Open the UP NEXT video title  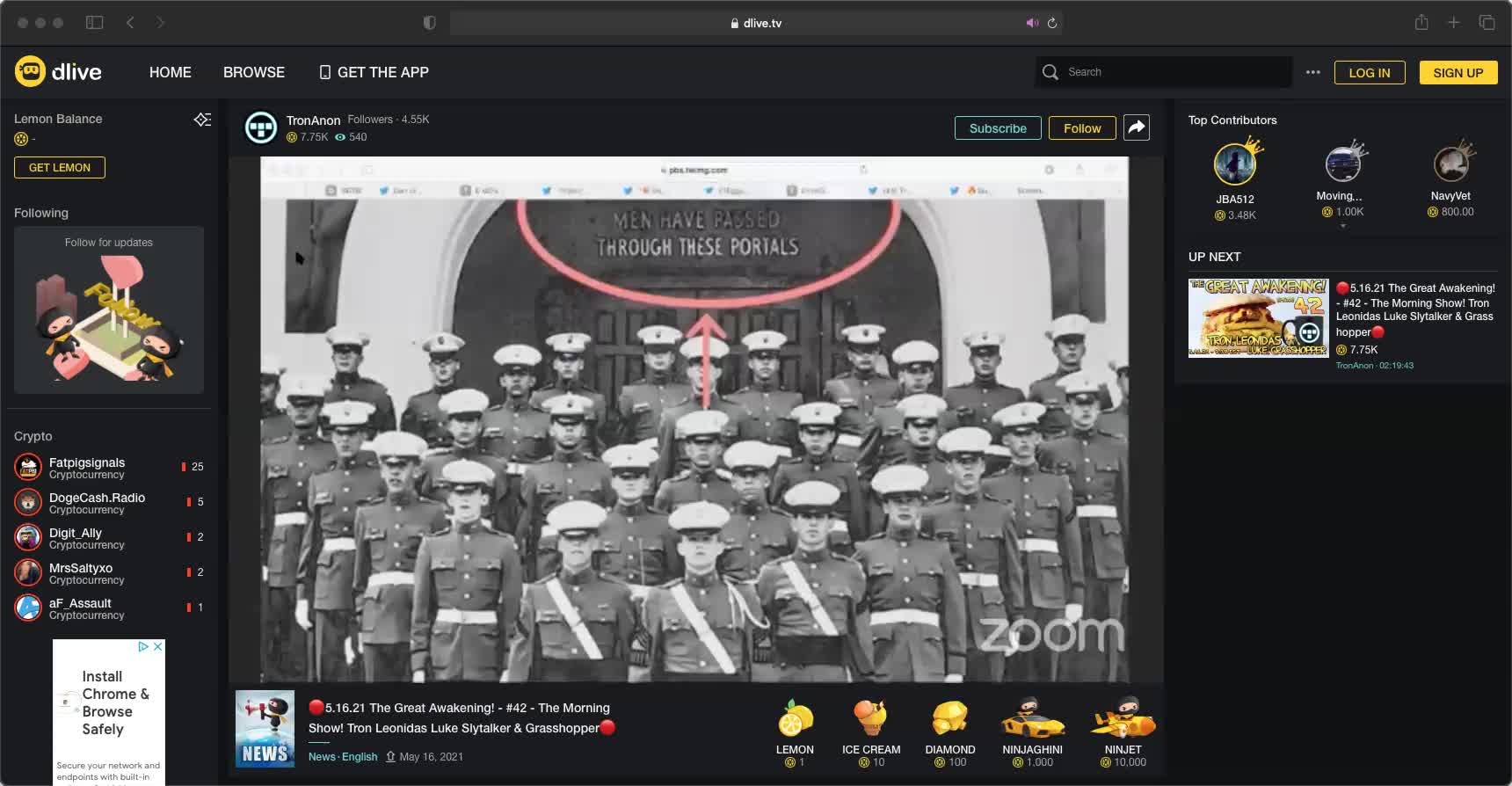(x=1415, y=310)
